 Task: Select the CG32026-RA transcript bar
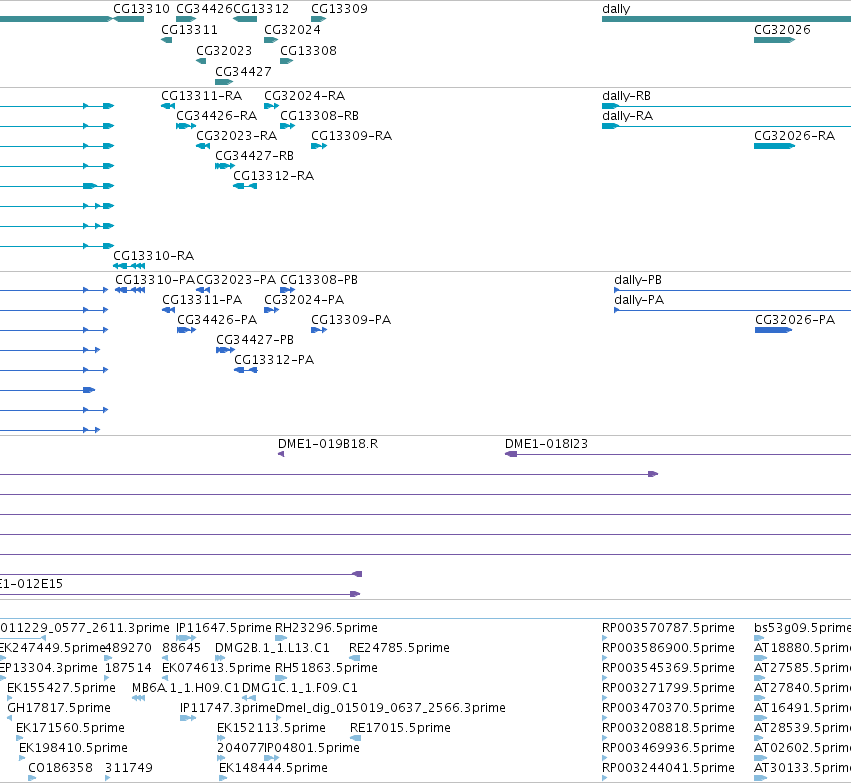pyautogui.click(x=774, y=146)
